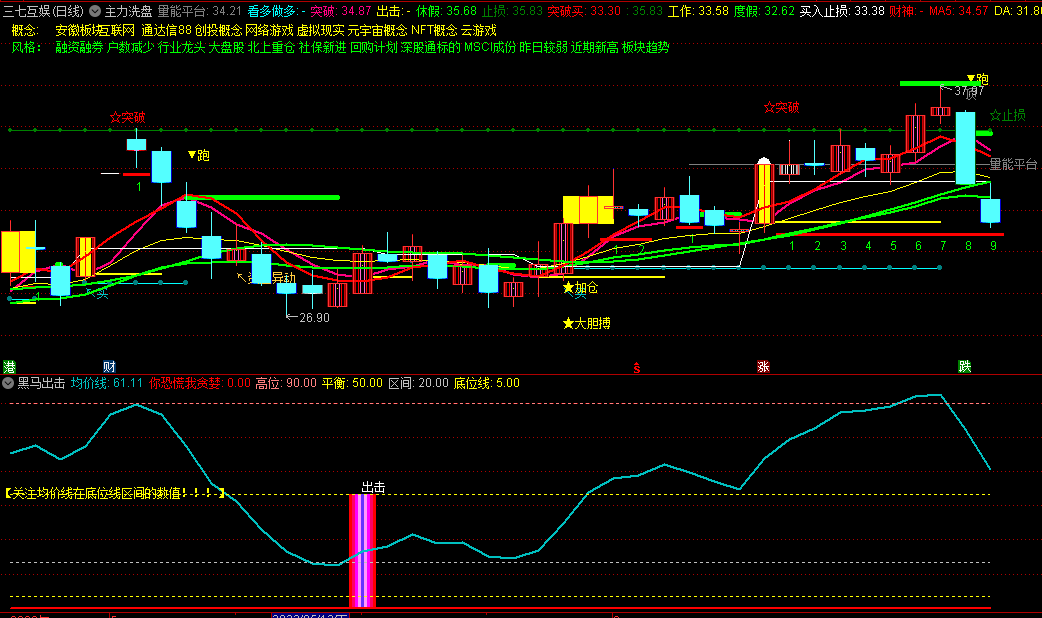The height and width of the screenshot is (618, 1042).
Task: Select the 融资融券 style tag
Action: (80, 47)
